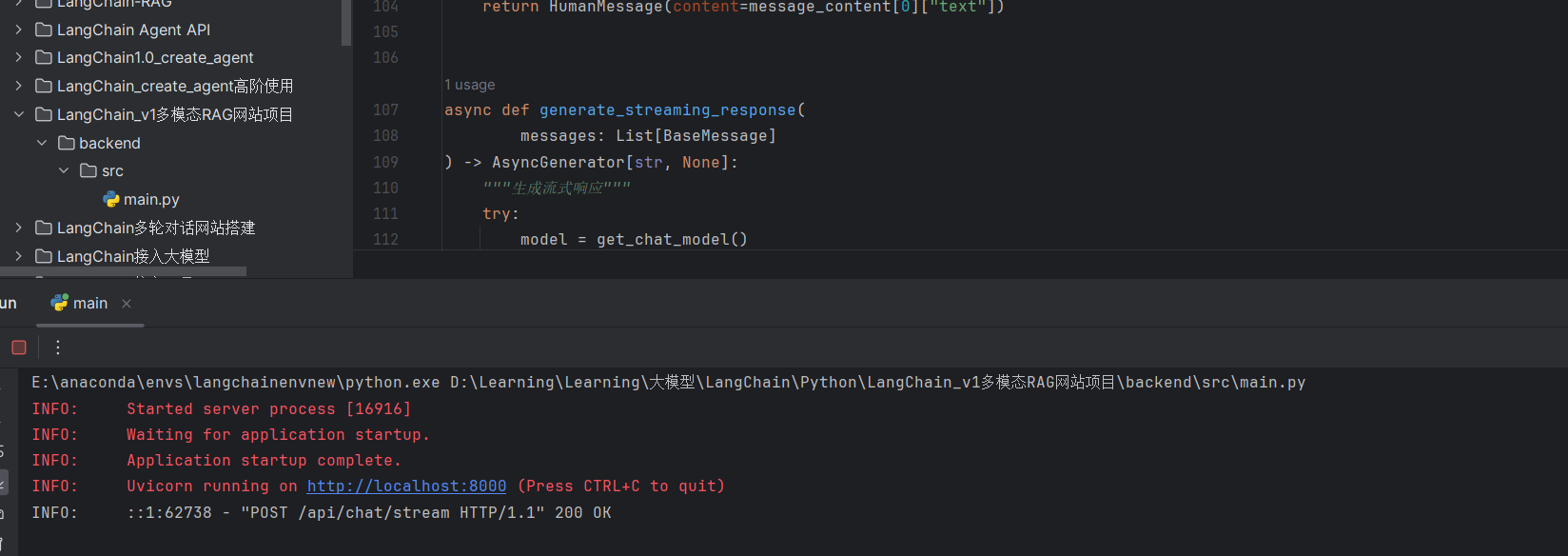Stop the running main process

pos(19,347)
